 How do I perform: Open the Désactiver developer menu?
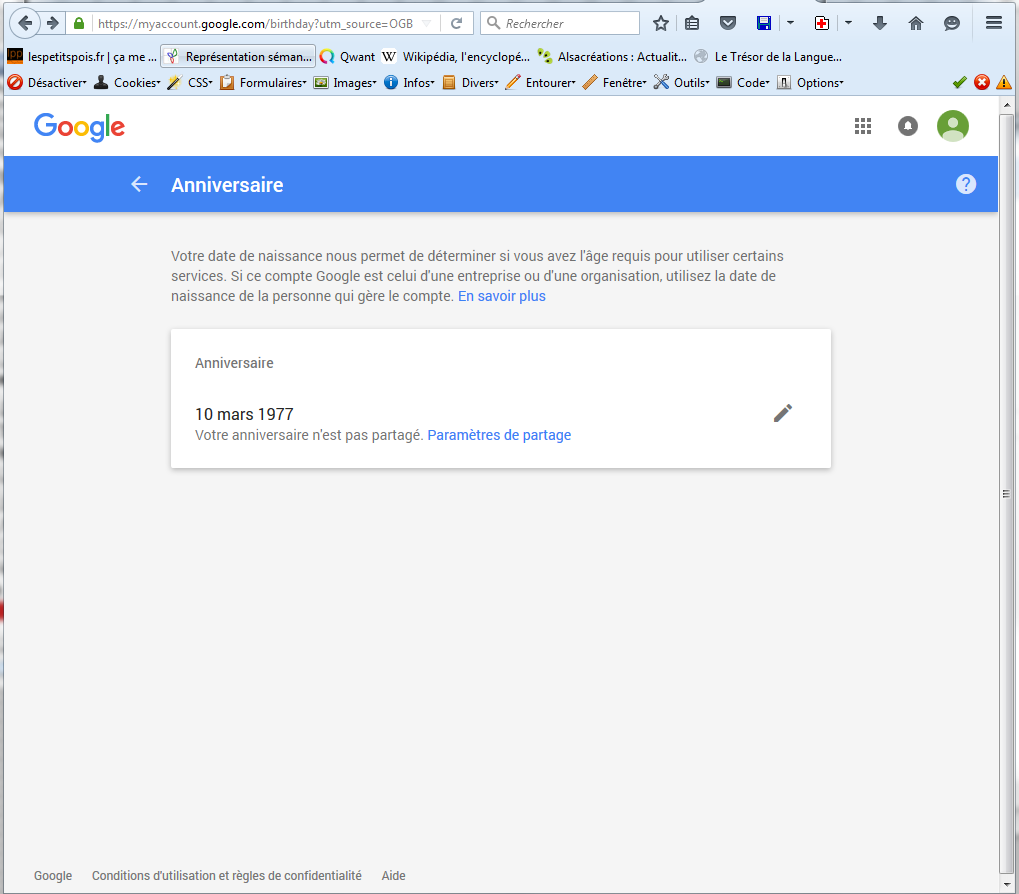[47, 83]
